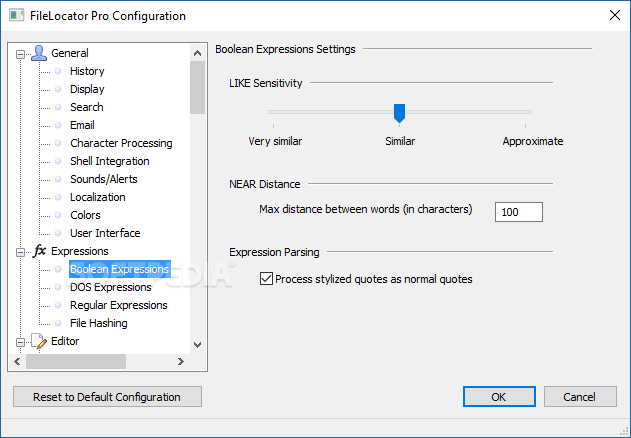Click tree horizontal scrollbar left arrow

[x=17, y=362]
